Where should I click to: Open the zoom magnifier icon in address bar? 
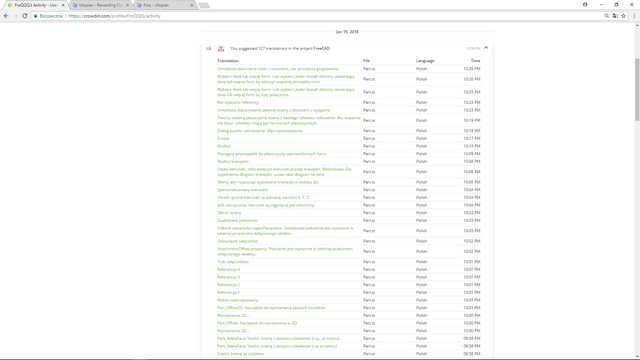pyautogui.click(x=607, y=16)
